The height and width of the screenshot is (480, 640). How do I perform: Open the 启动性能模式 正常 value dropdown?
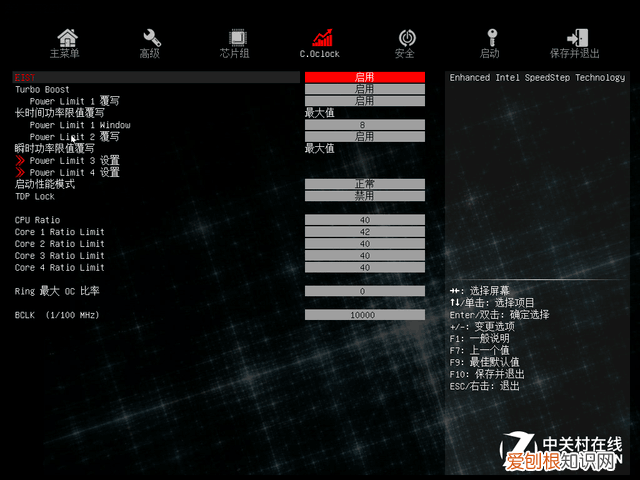[364, 184]
